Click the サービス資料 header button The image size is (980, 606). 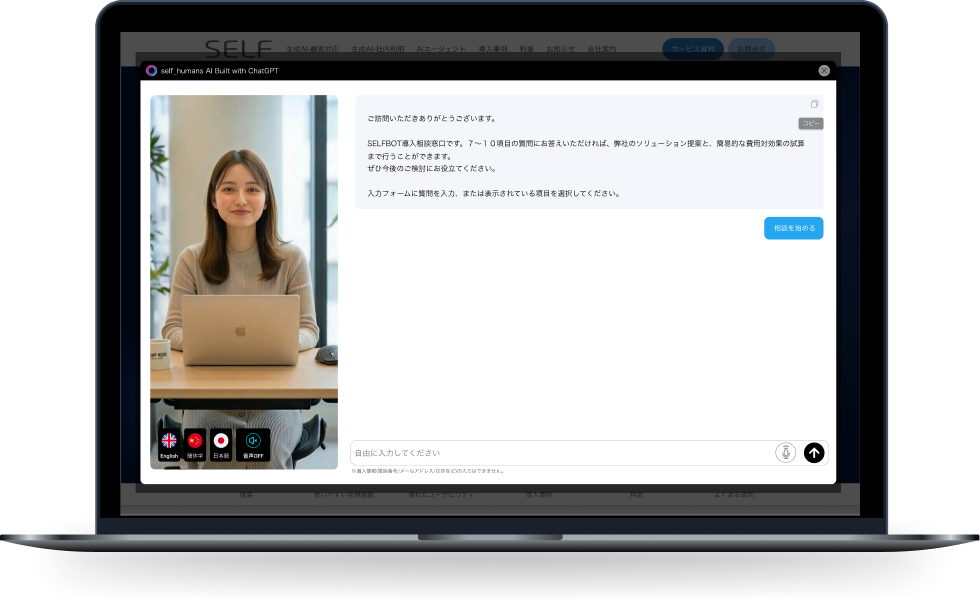pyautogui.click(x=692, y=49)
